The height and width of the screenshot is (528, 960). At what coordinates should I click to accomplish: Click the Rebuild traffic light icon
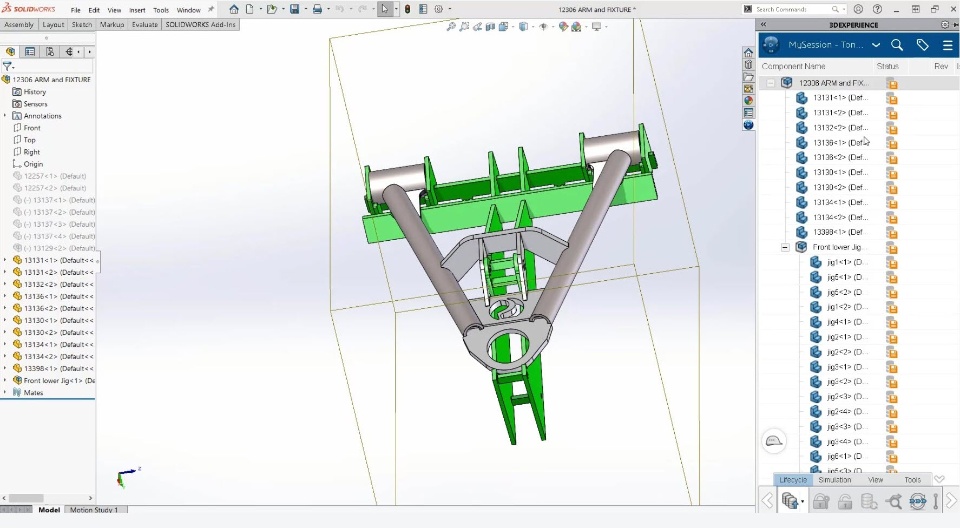click(x=407, y=9)
